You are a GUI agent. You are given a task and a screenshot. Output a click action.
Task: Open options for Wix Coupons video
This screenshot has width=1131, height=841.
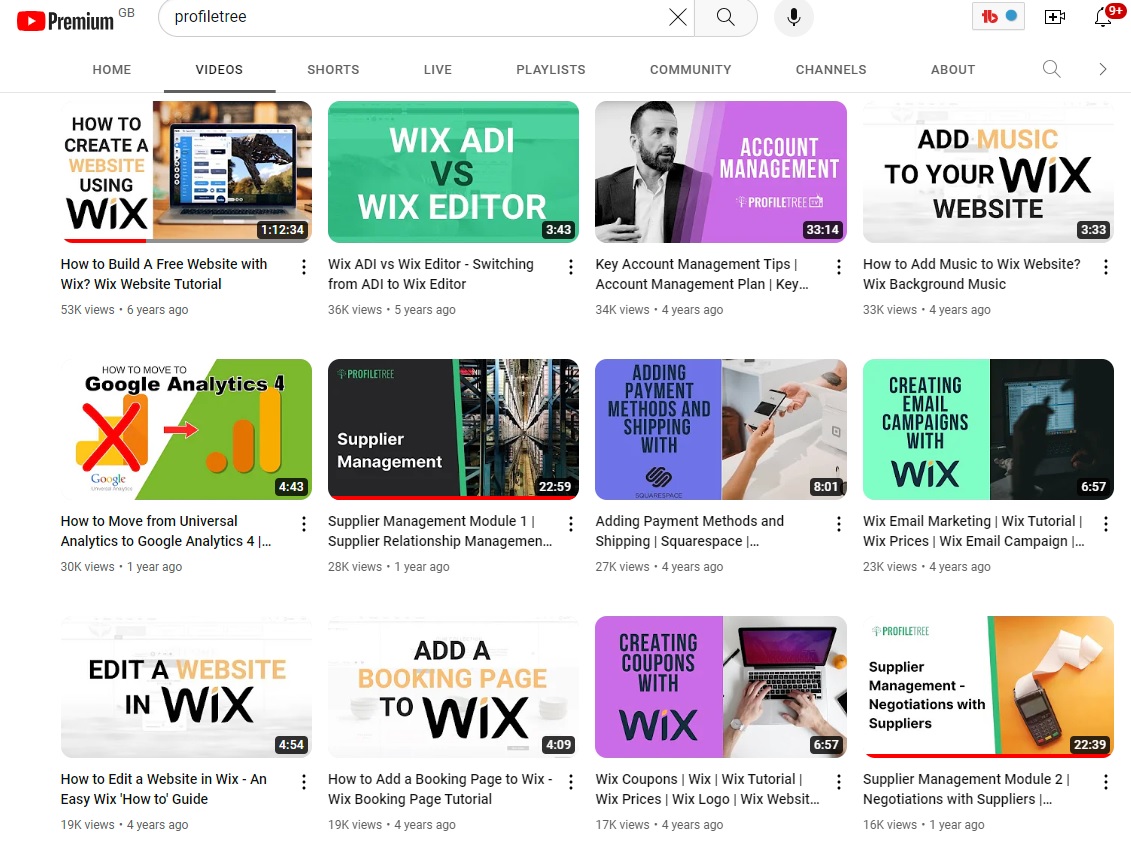[838, 782]
